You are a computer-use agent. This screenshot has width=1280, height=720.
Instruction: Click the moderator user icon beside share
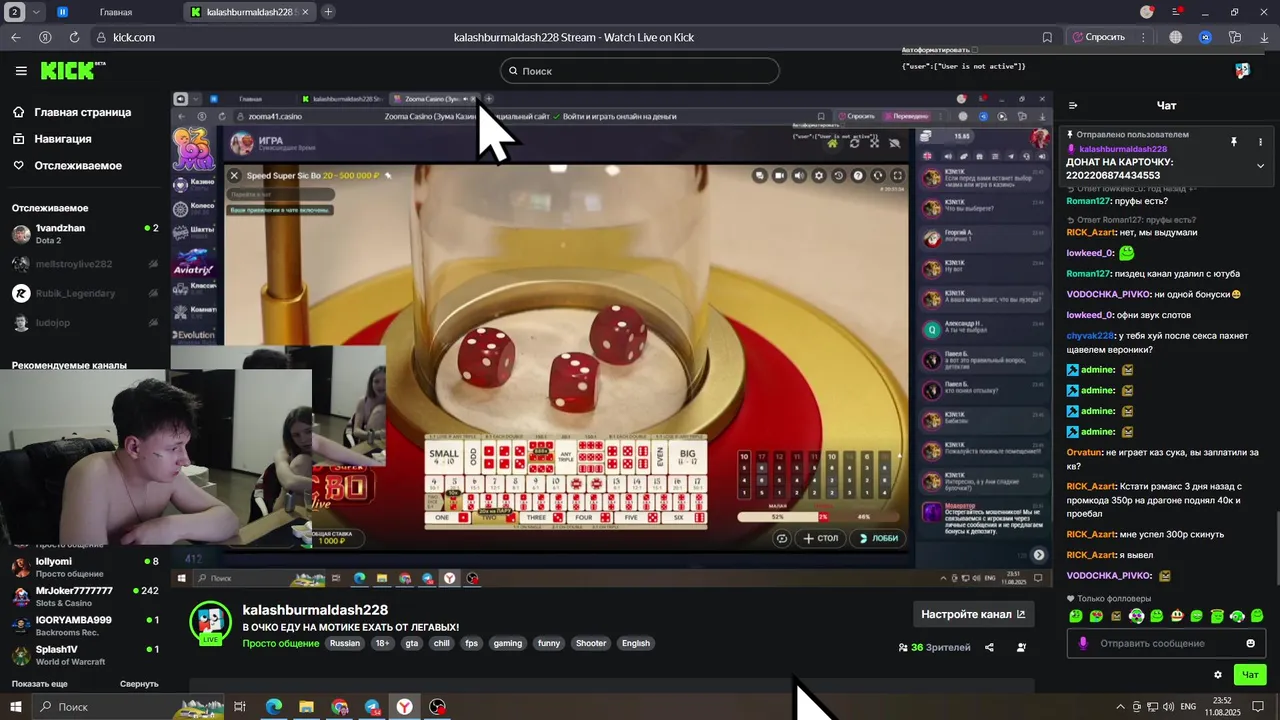coord(1021,647)
